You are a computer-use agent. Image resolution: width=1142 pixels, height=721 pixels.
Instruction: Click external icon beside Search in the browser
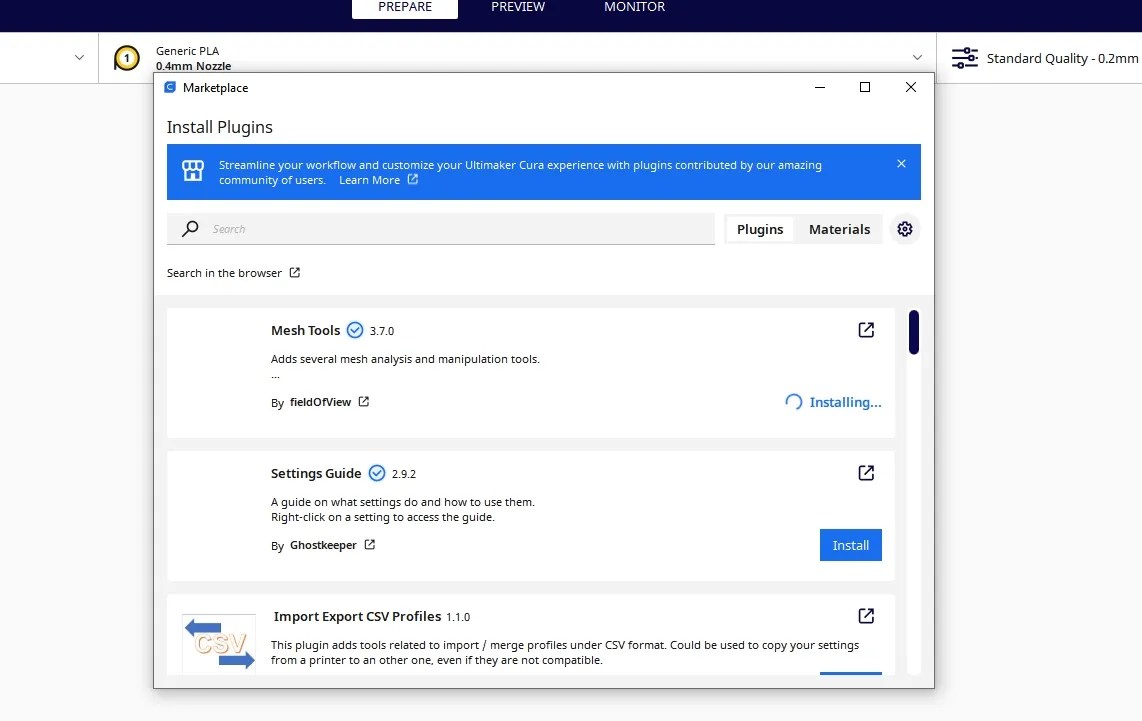click(294, 272)
